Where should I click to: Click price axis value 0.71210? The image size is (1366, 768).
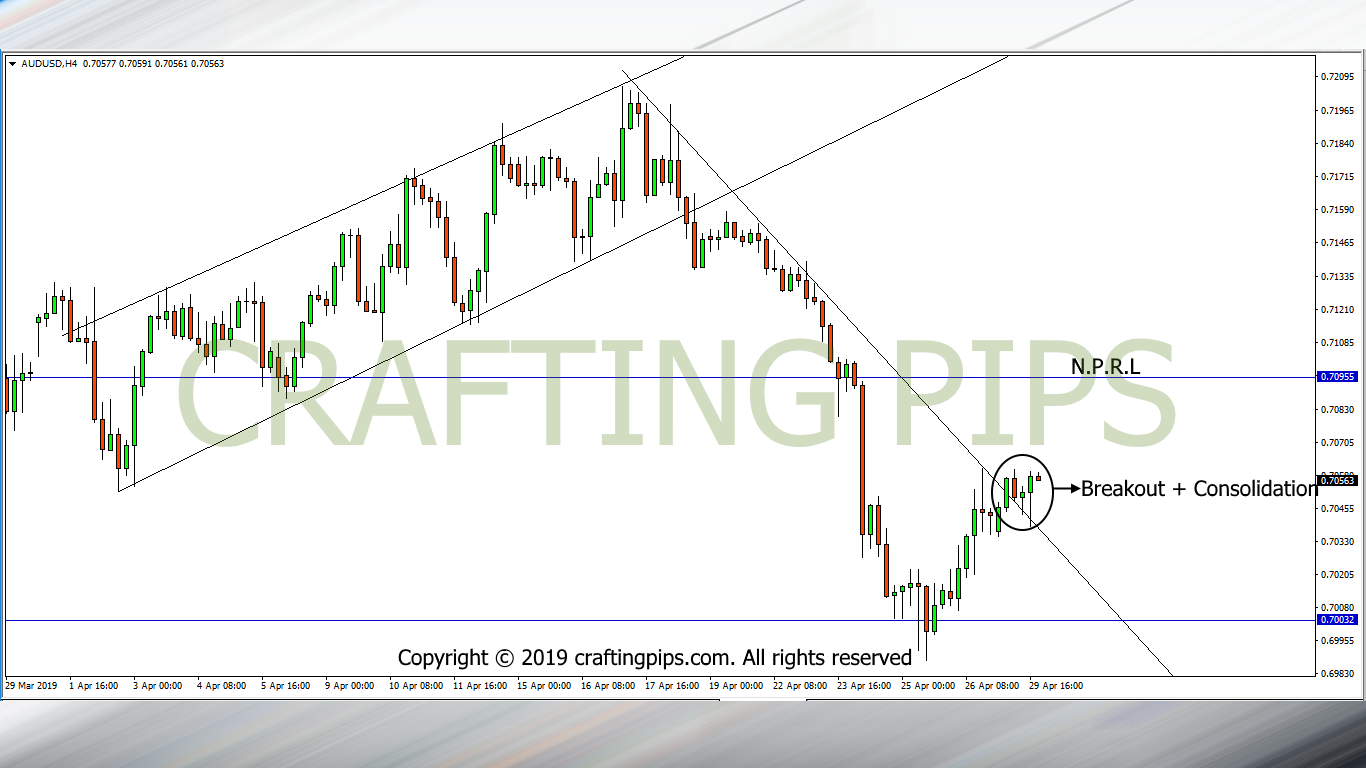pos(1337,309)
